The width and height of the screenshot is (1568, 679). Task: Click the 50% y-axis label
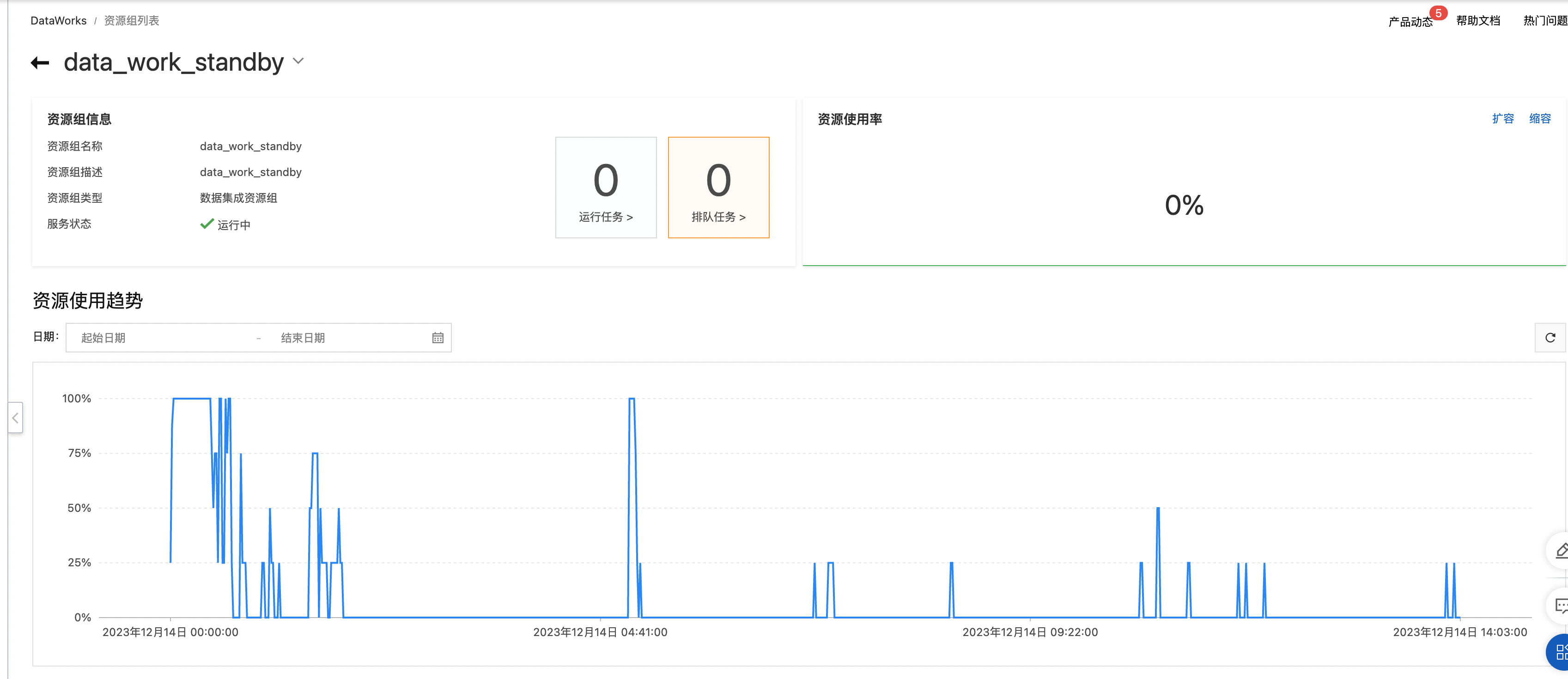79,508
